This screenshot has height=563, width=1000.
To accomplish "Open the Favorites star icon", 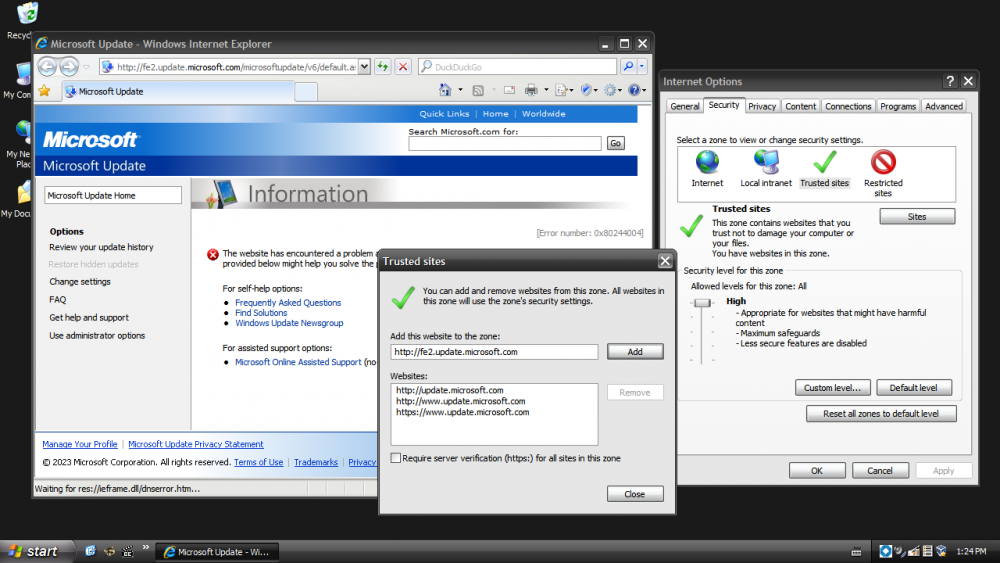I will tap(44, 91).
